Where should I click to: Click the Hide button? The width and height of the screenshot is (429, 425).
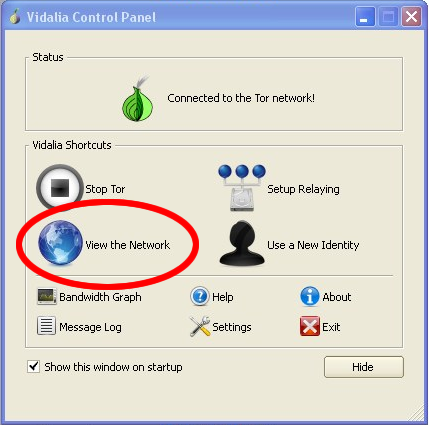click(364, 367)
